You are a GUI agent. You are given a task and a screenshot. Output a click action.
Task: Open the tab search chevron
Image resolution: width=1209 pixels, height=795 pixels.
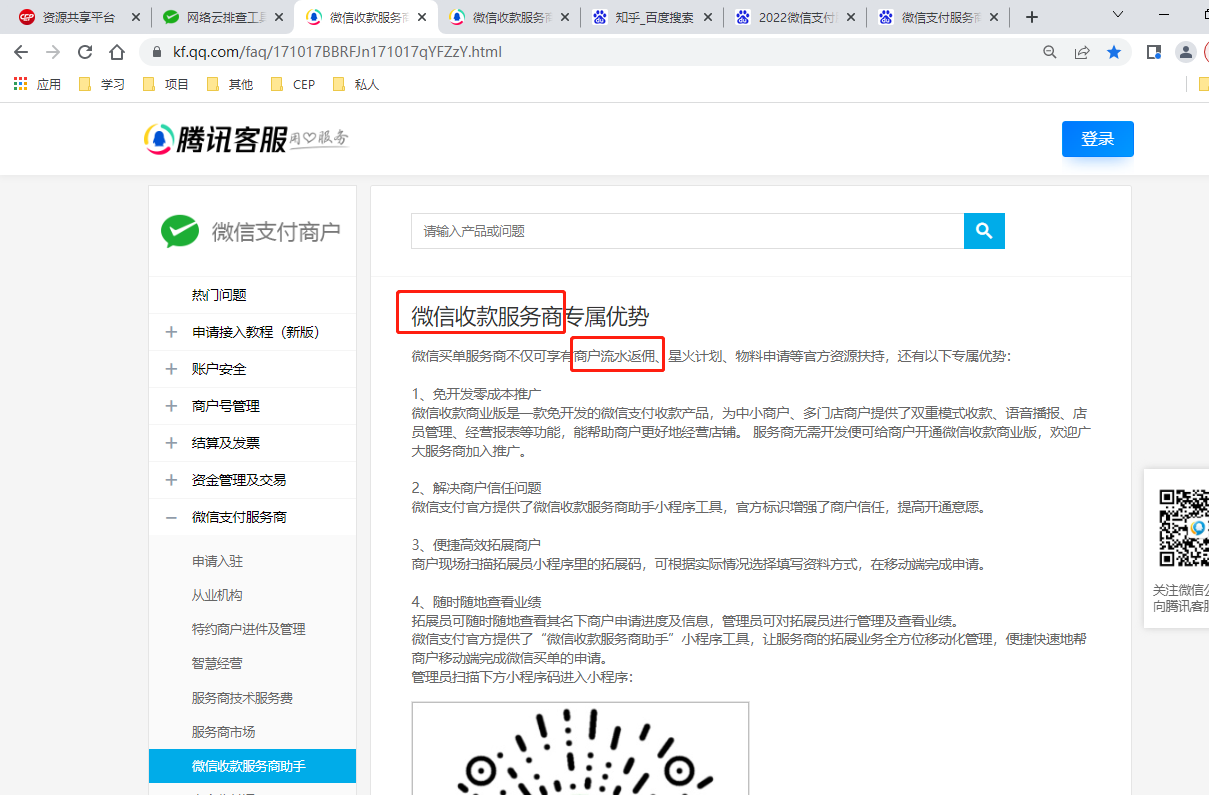(1119, 15)
